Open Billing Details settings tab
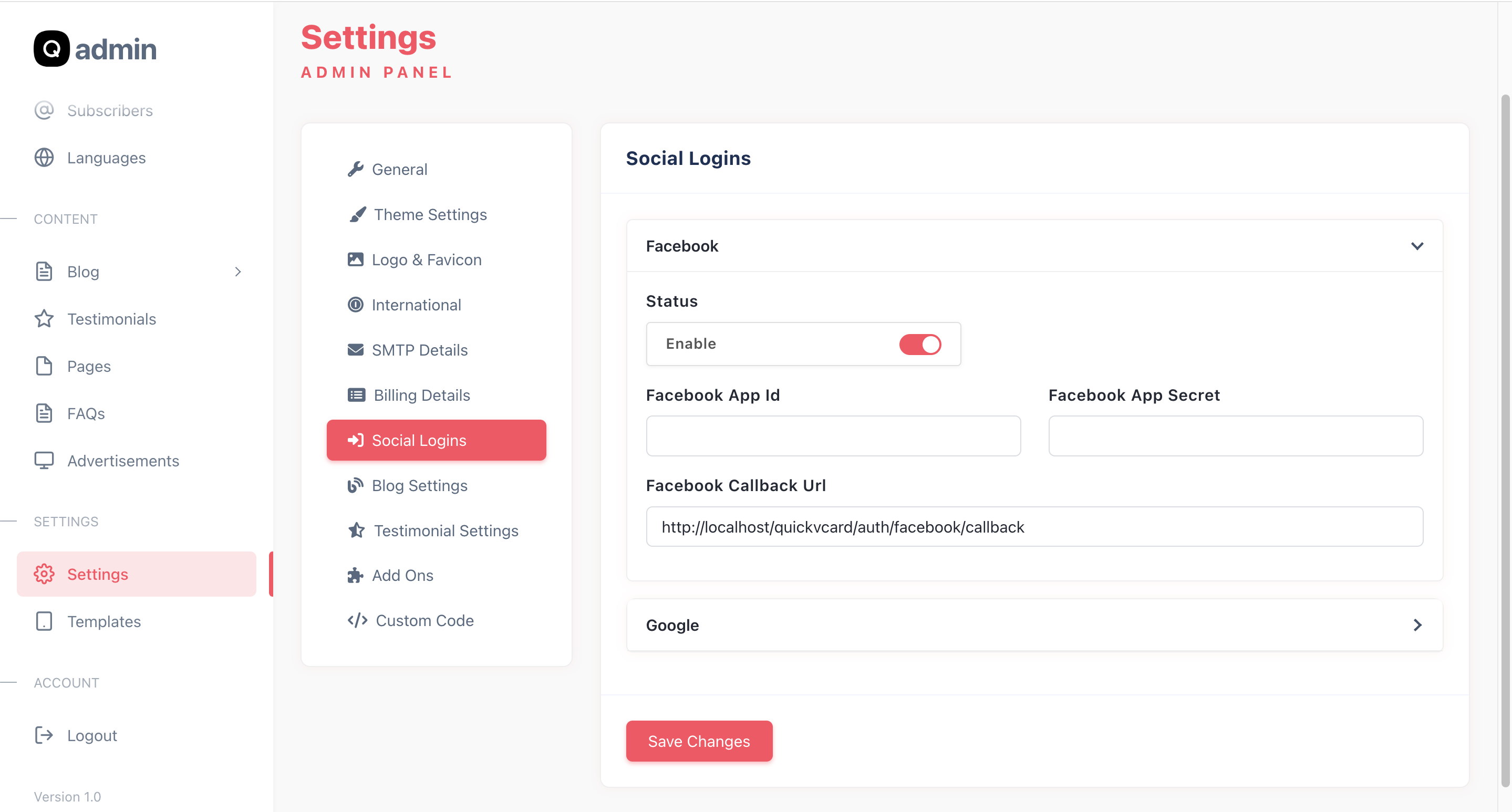 click(x=421, y=395)
